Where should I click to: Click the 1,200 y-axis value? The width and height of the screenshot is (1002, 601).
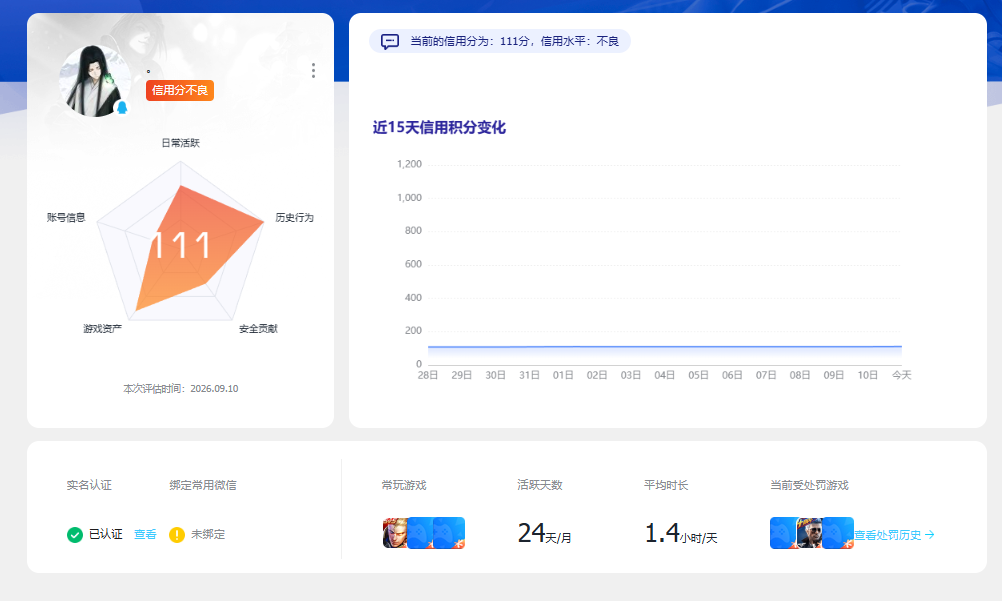[409, 164]
